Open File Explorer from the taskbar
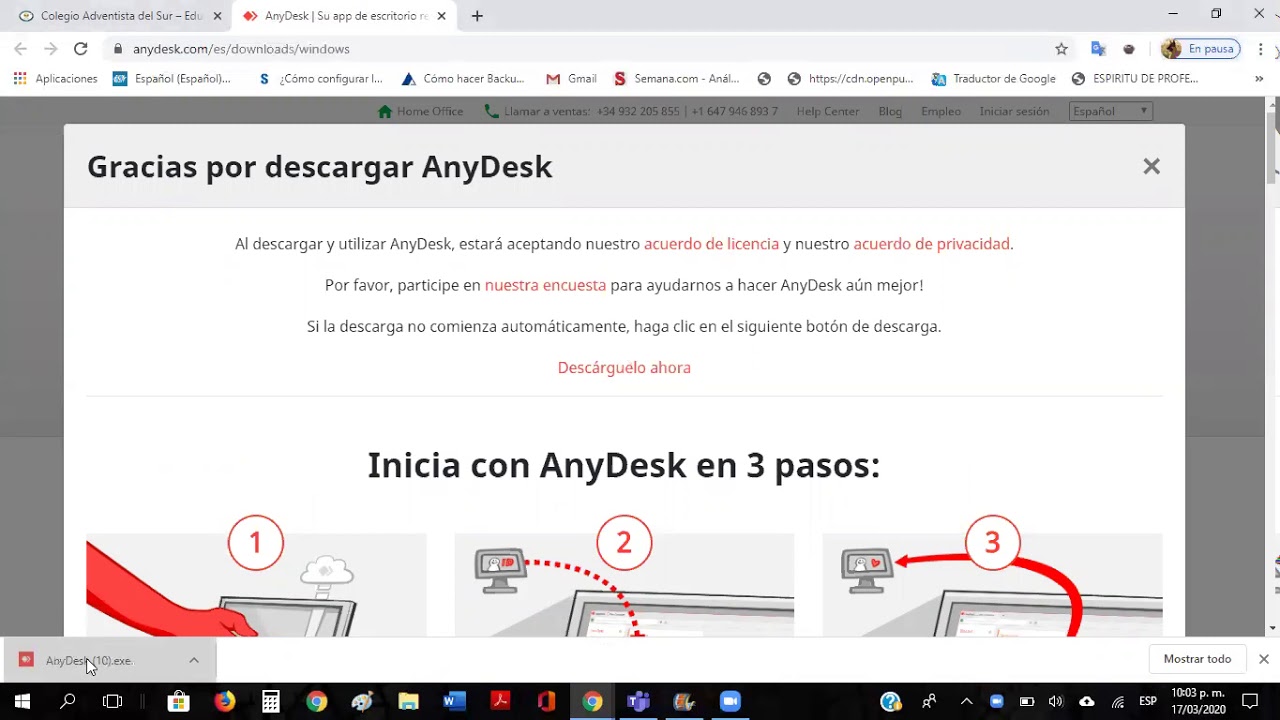Image resolution: width=1280 pixels, height=720 pixels. [408, 701]
